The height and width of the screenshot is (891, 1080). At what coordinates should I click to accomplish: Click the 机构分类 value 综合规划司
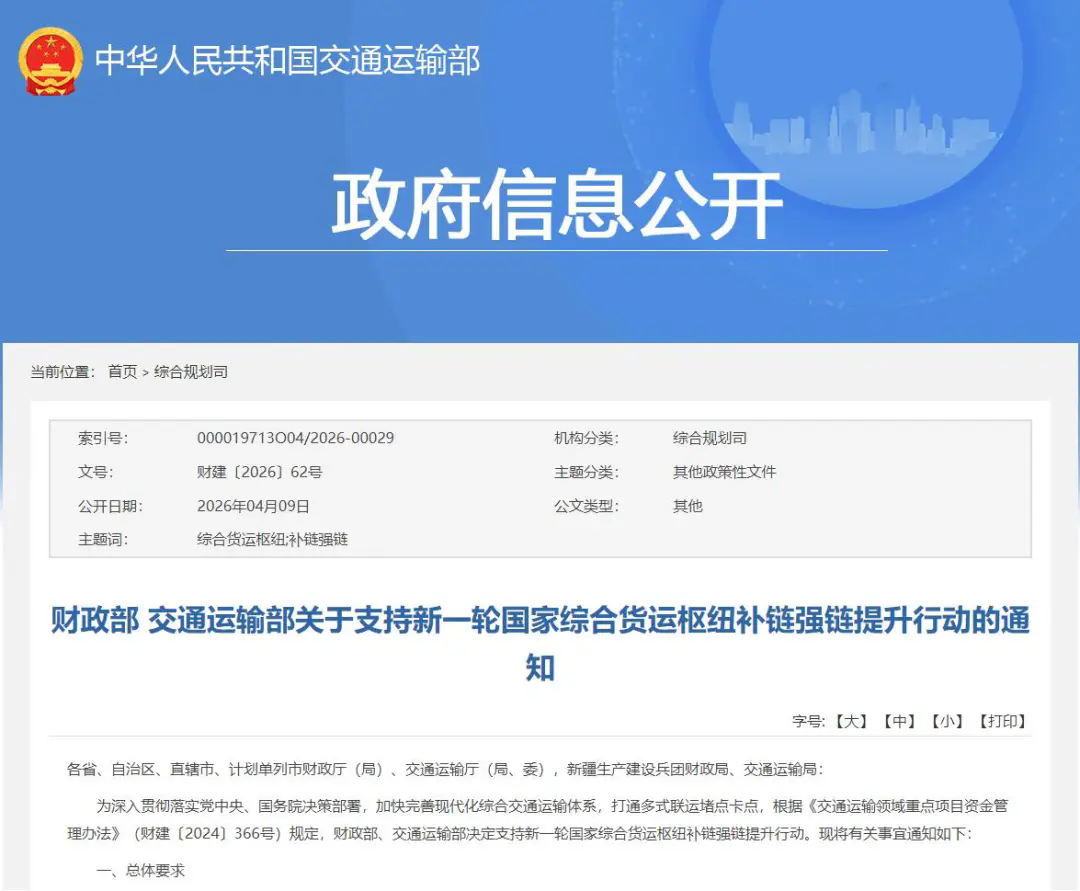pos(710,438)
